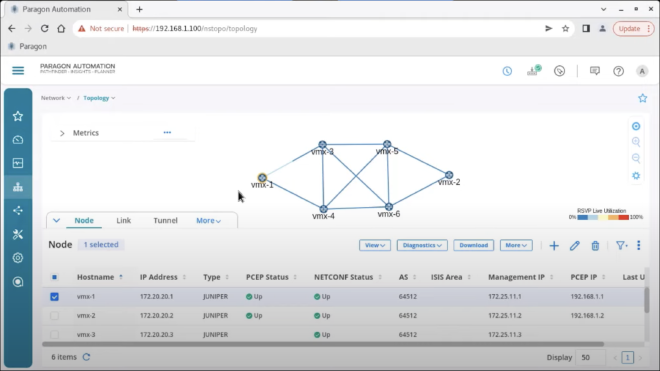
Task: Open Dashboard gauge icon in sidebar
Action: 18,140
